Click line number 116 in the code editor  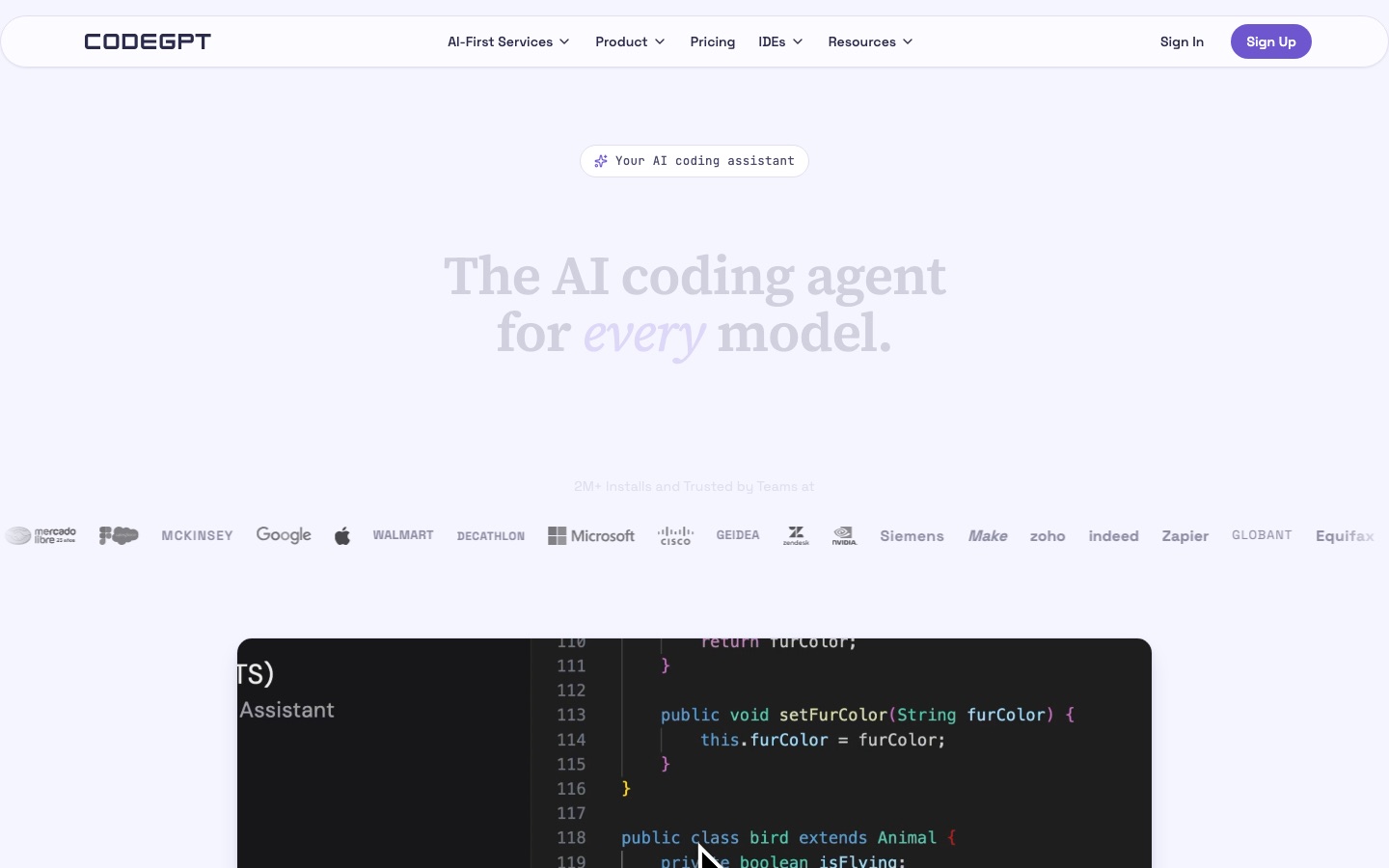(571, 789)
